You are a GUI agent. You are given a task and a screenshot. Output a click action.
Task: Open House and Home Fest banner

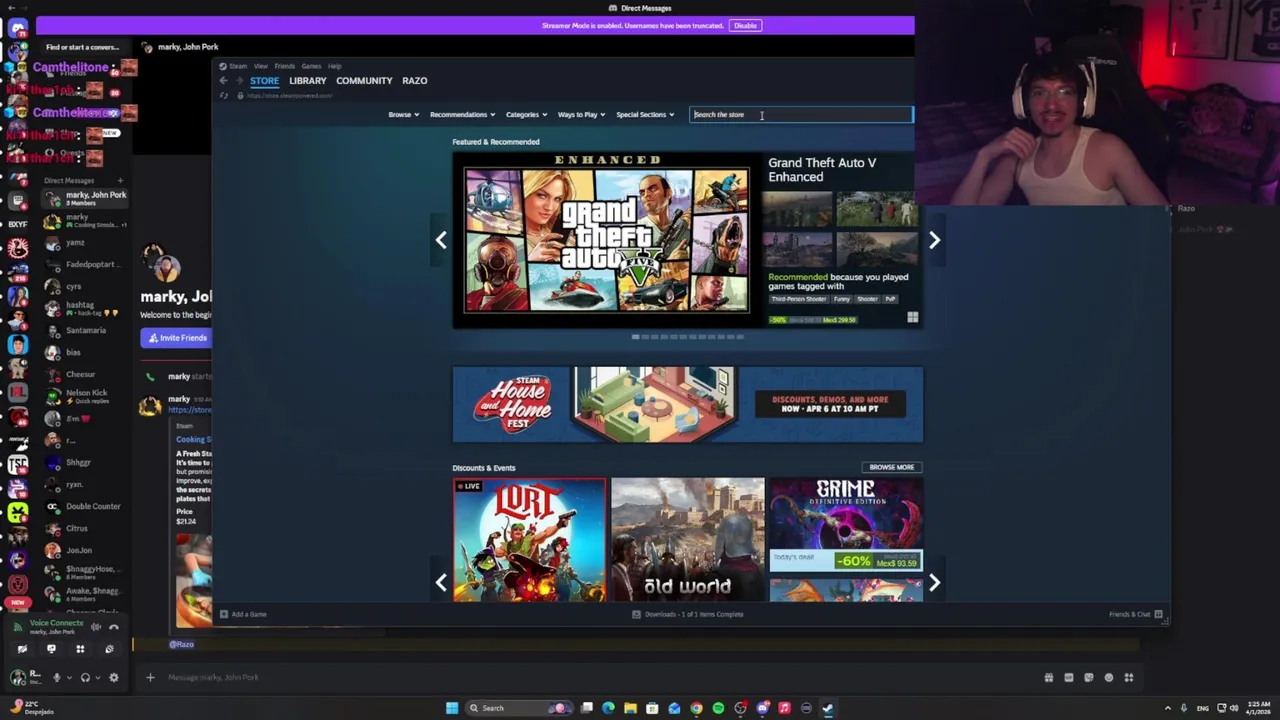click(x=688, y=404)
